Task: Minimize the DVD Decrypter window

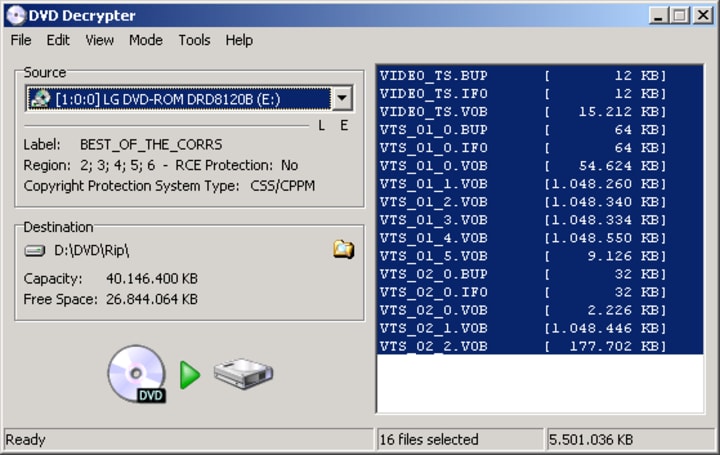Action: 658,16
